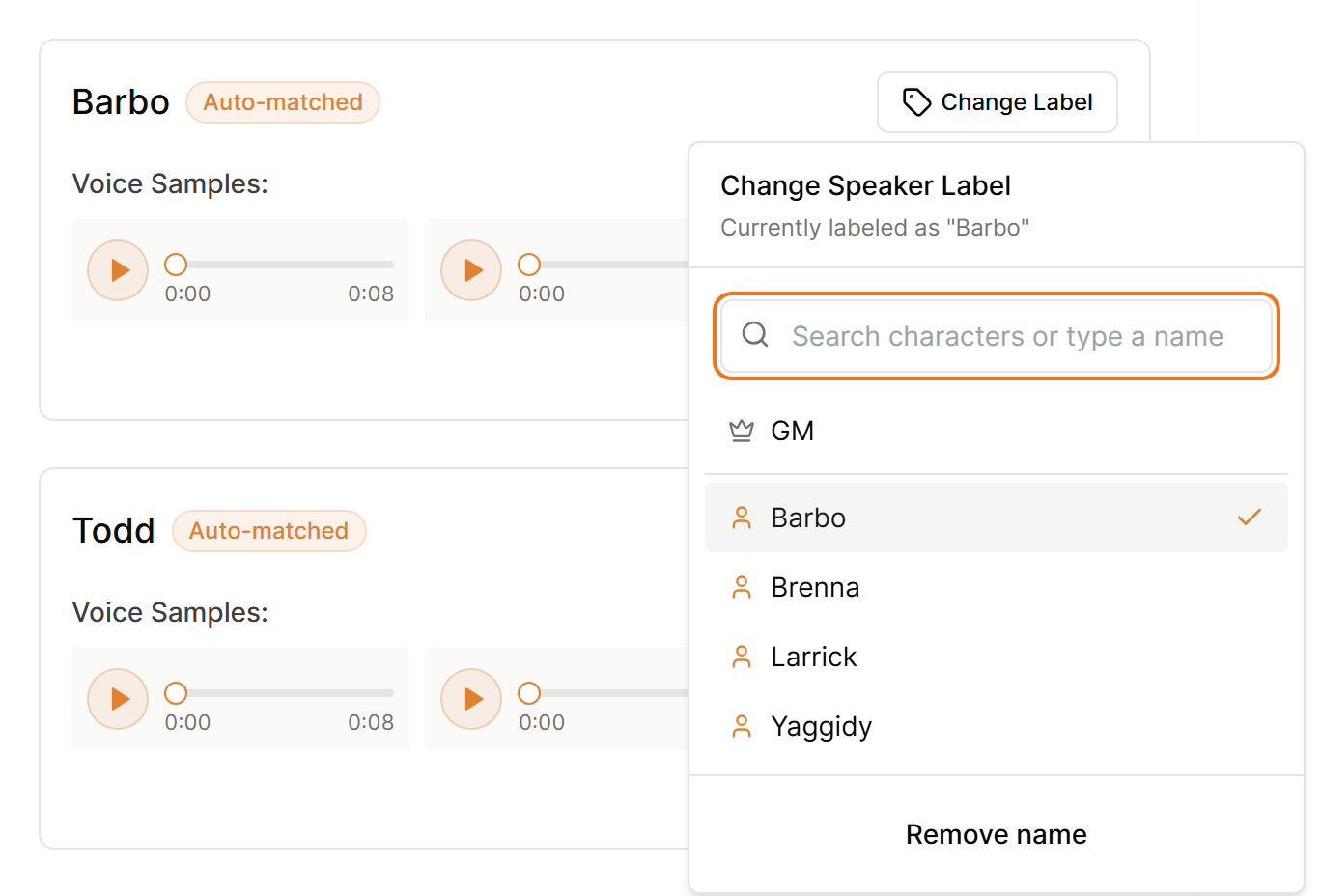This screenshot has height=896, width=1321.
Task: Click the Auto-matched badge beside Barbo
Action: (x=283, y=102)
